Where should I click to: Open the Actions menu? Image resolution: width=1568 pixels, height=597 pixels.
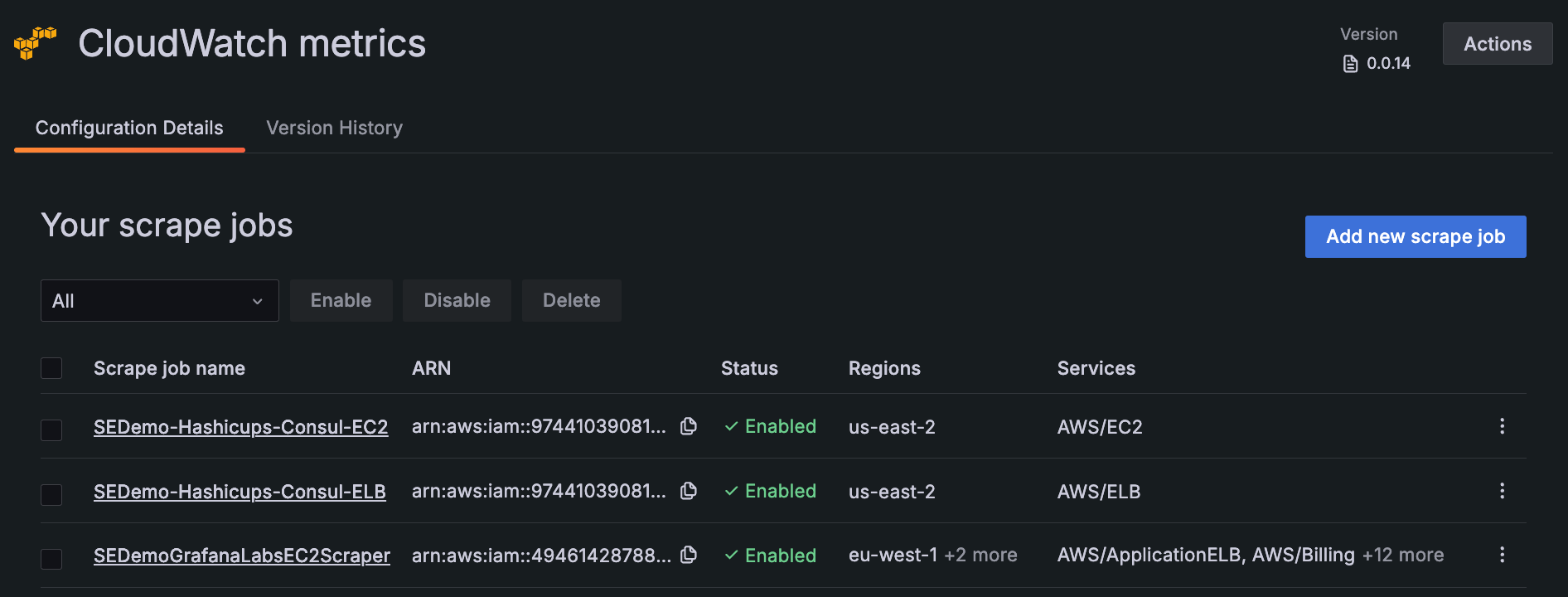tap(1497, 43)
